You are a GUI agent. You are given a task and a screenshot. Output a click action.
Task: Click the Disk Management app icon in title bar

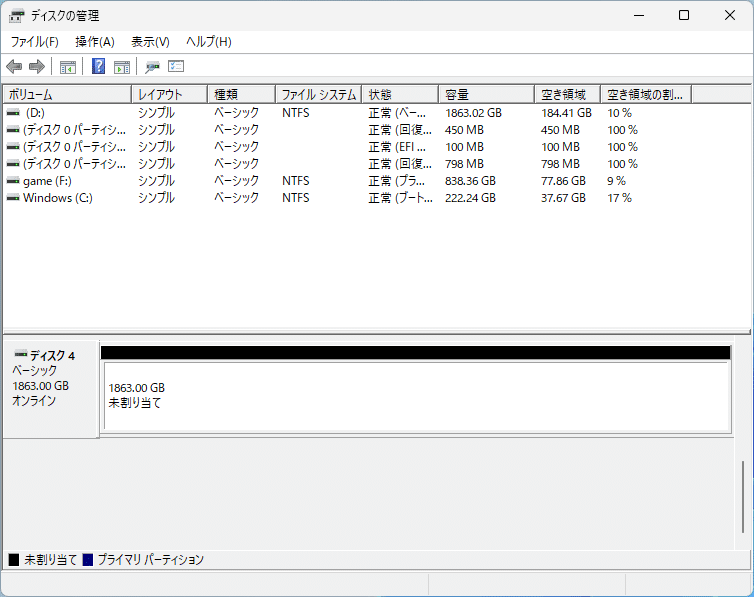[16, 16]
